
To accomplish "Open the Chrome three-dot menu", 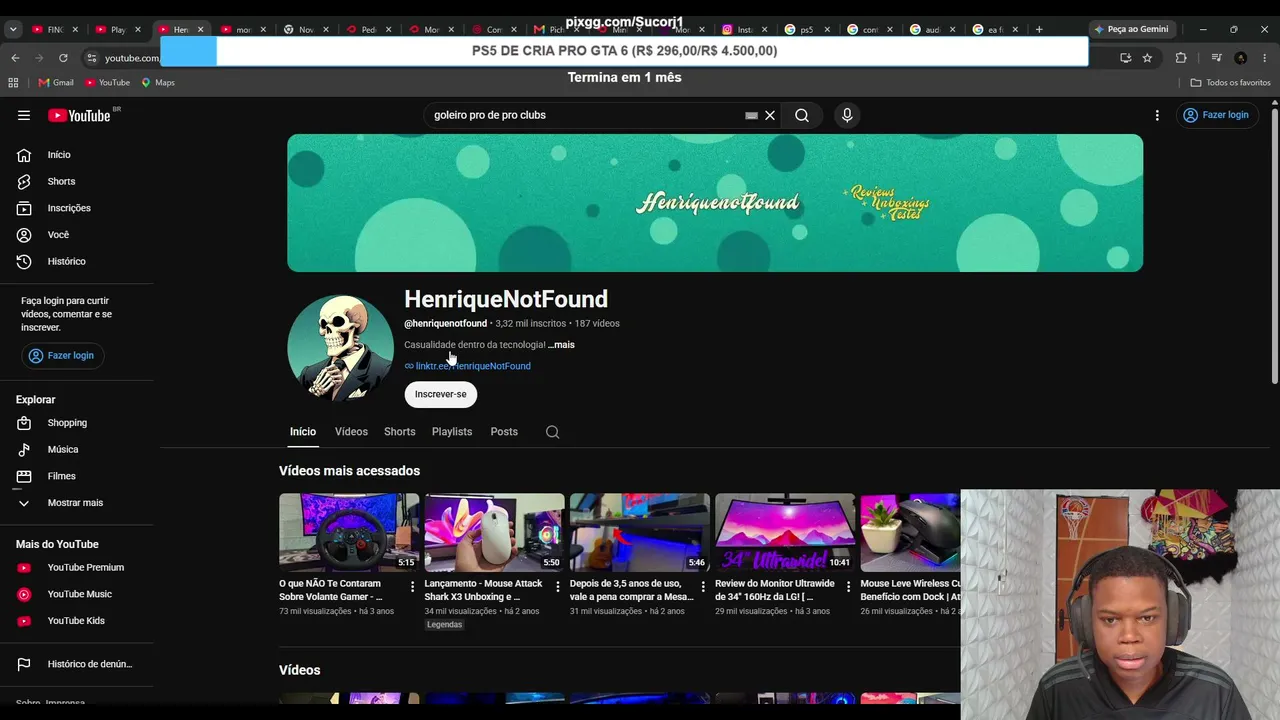I will (1265, 58).
